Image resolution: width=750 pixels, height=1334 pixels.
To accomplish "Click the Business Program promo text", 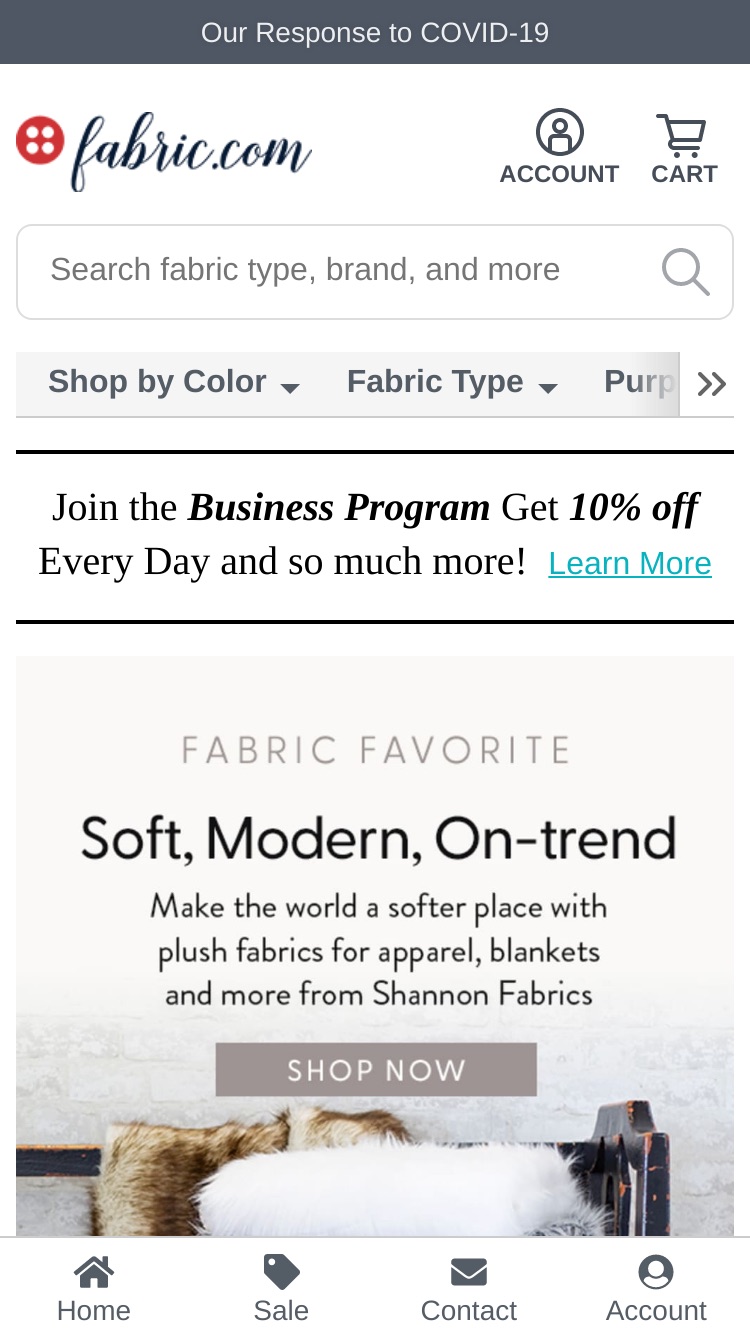I will pos(339,508).
